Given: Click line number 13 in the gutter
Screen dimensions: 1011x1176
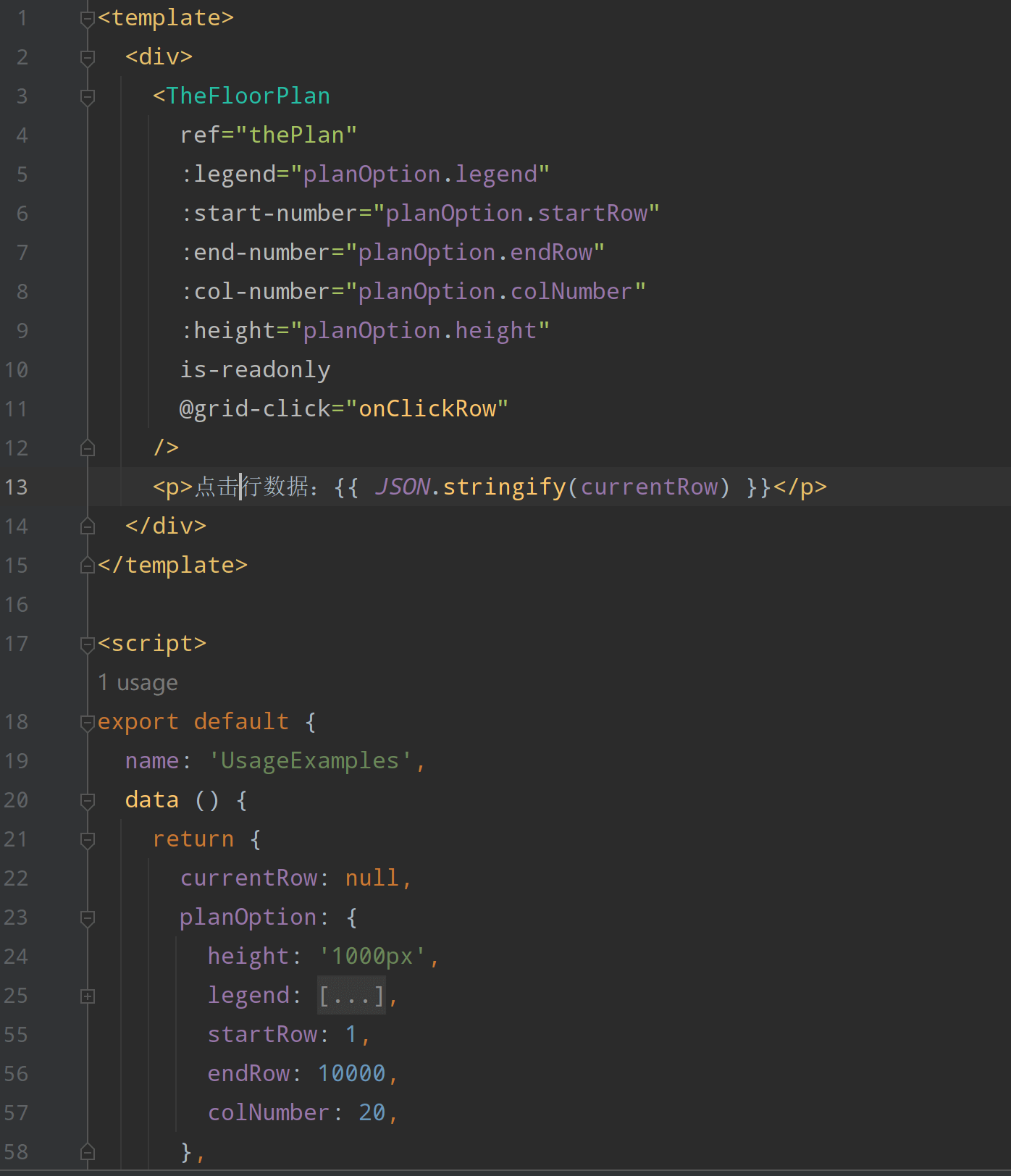Looking at the screenshot, I should tap(16, 487).
